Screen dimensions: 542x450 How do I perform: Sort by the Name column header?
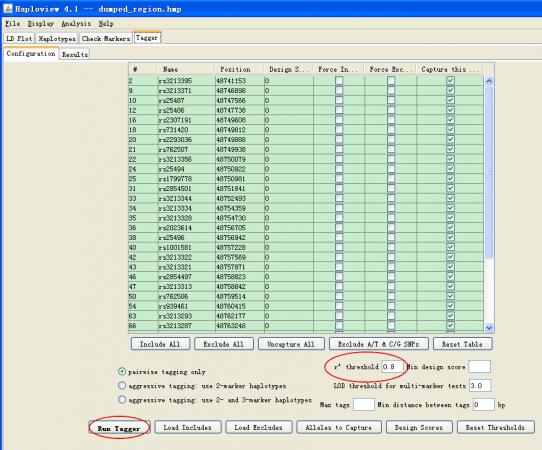[x=185, y=69]
